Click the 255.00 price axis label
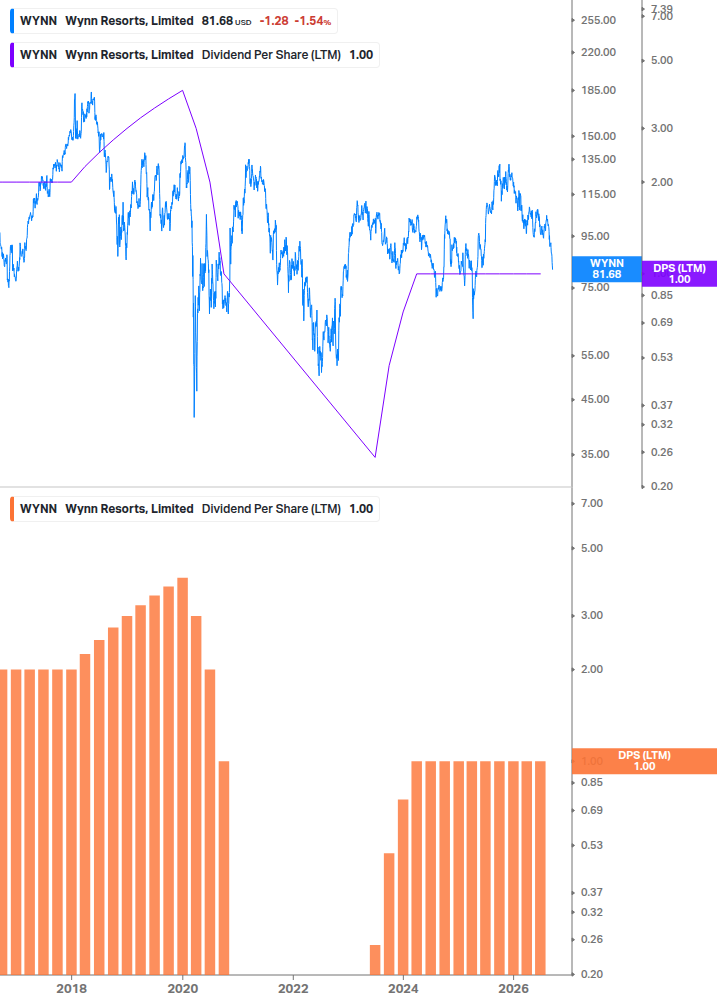717x1005 pixels. 598,20
